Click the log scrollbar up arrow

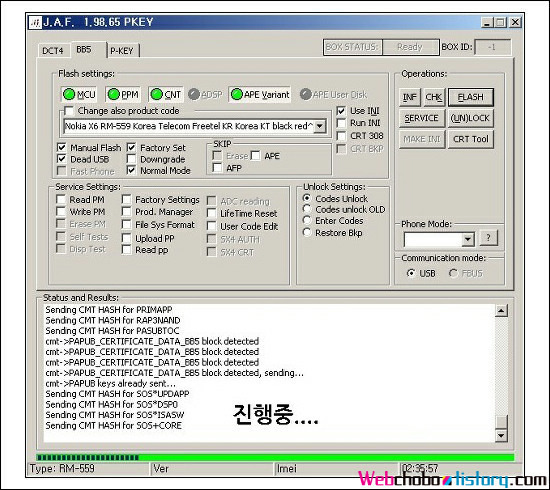pyautogui.click(x=501, y=310)
